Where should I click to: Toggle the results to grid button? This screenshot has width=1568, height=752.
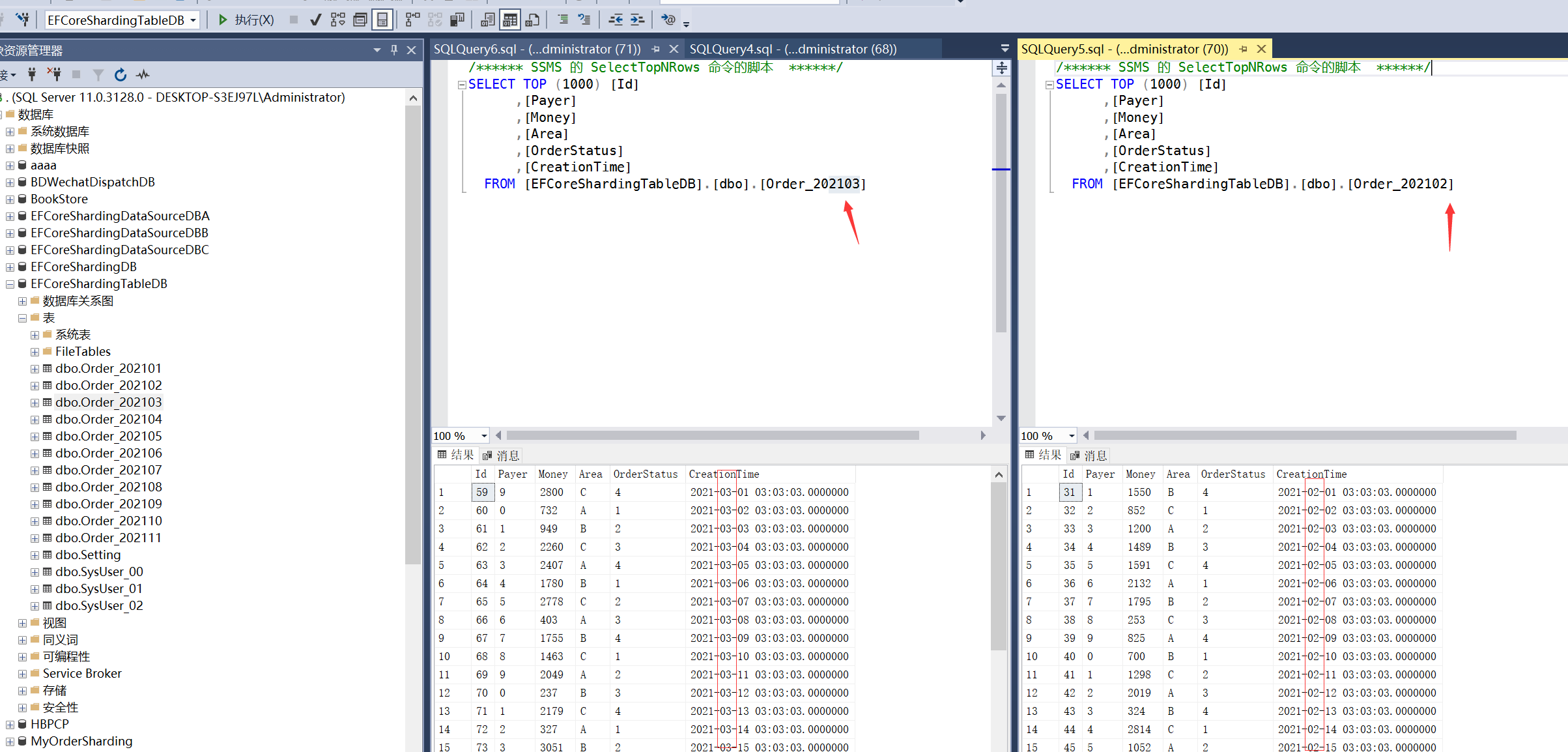[510, 20]
